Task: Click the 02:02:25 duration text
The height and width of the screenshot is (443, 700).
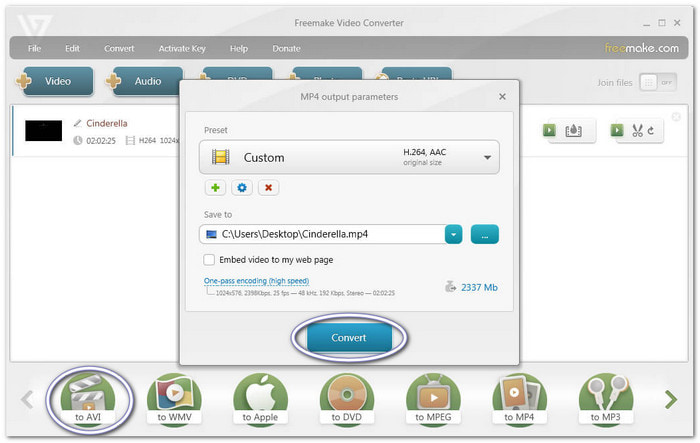Action: tap(101, 141)
